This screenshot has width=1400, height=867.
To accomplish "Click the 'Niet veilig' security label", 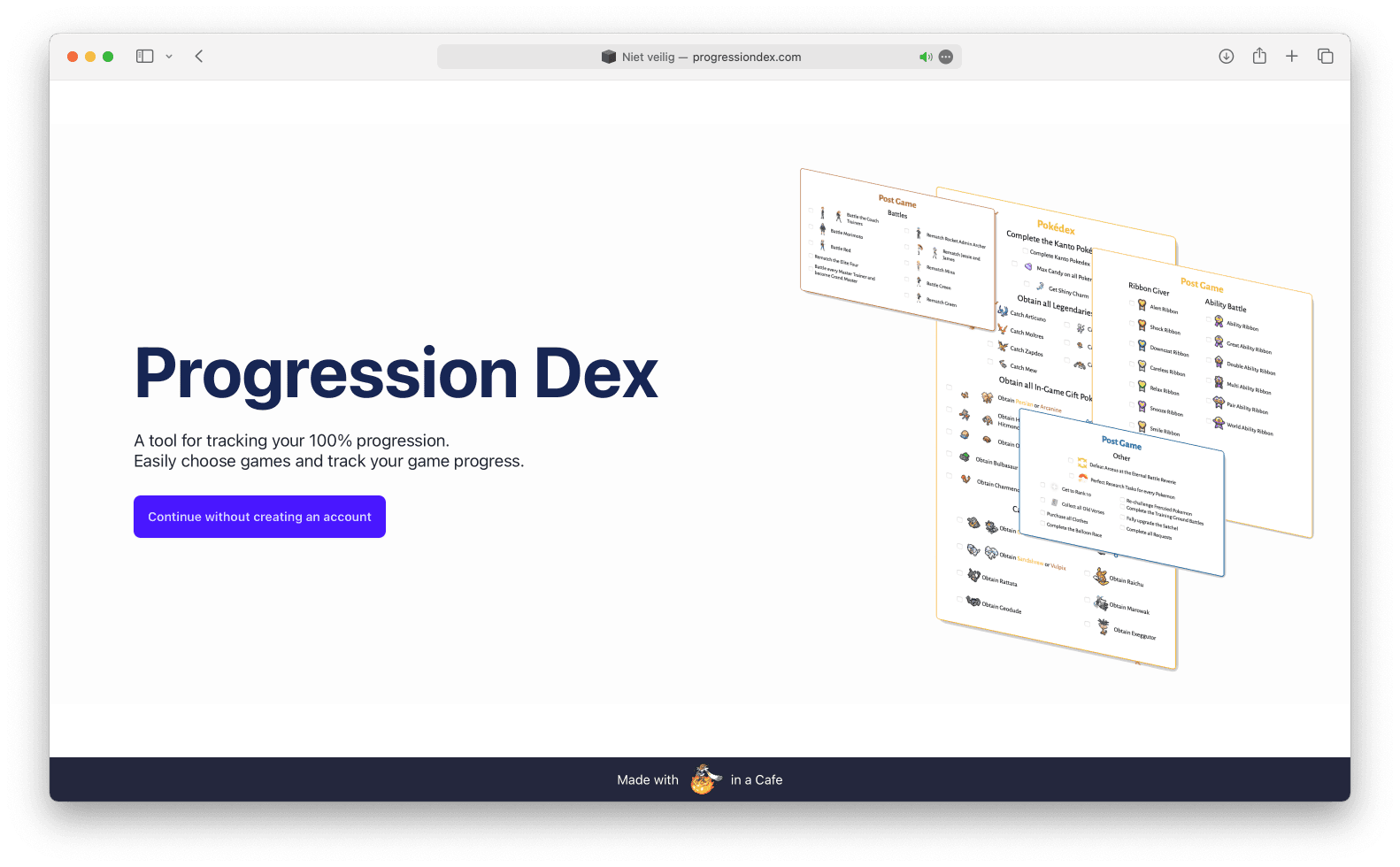I will pos(648,57).
